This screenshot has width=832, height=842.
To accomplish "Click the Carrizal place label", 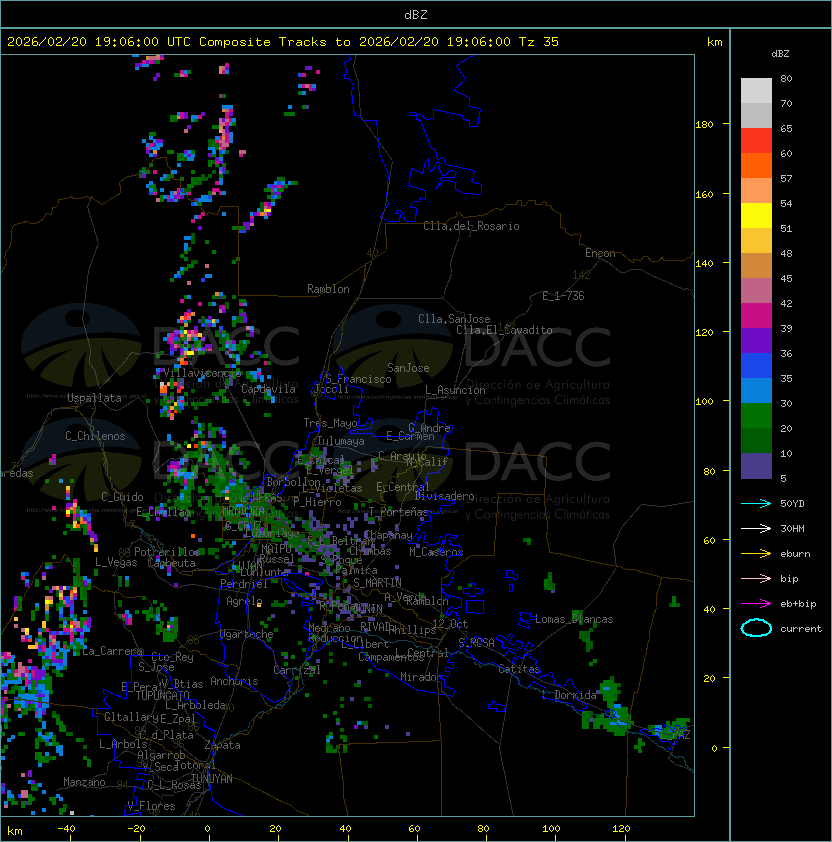I will click(x=296, y=670).
